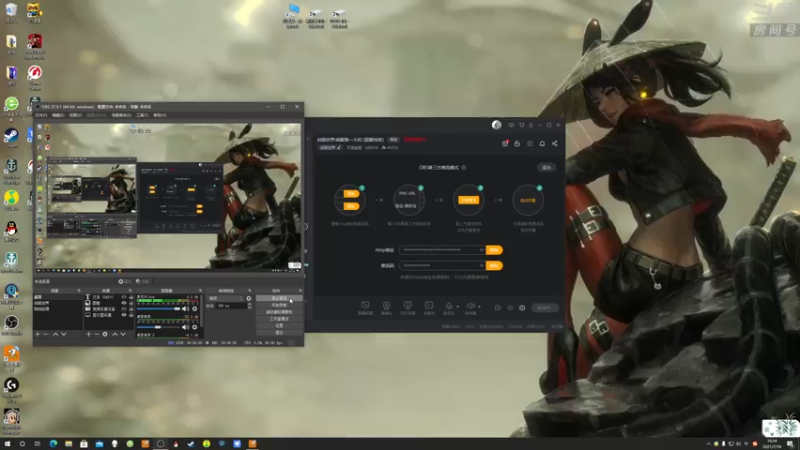Copy the rtmp address with orange button
Image resolution: width=800 pixels, height=450 pixels.
point(494,250)
